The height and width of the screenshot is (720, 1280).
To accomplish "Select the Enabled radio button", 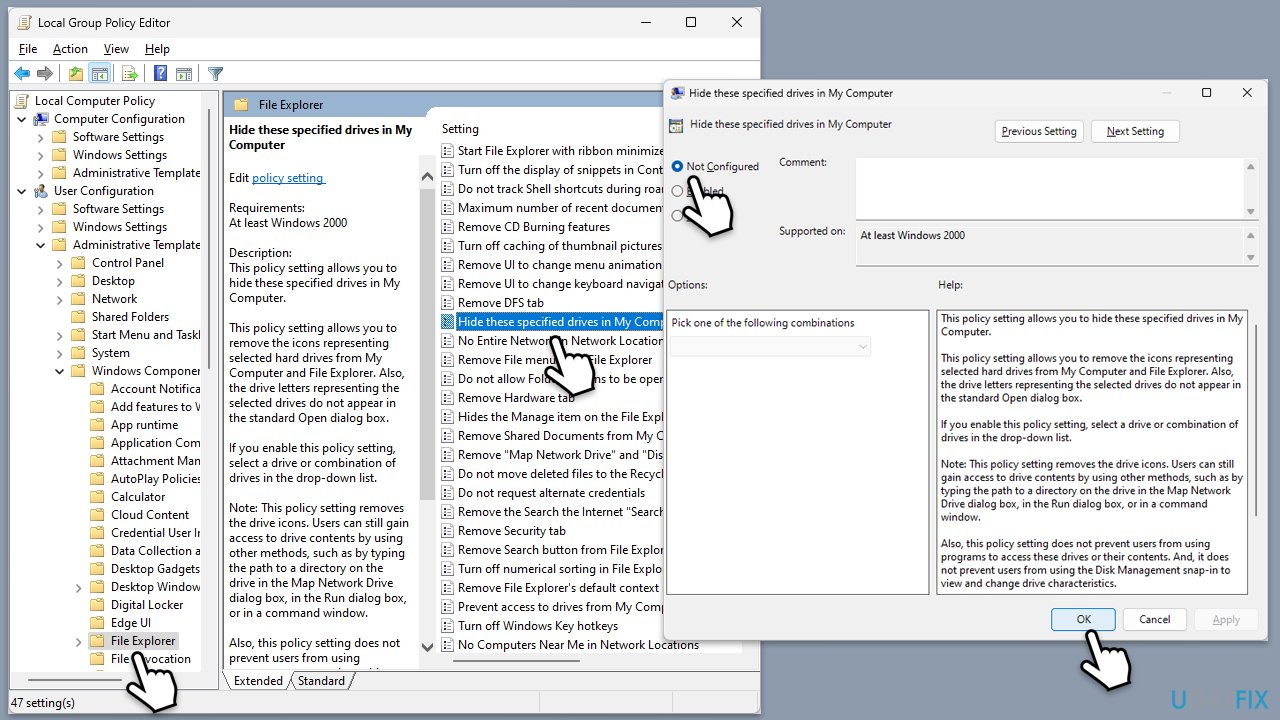I will pyautogui.click(x=678, y=191).
